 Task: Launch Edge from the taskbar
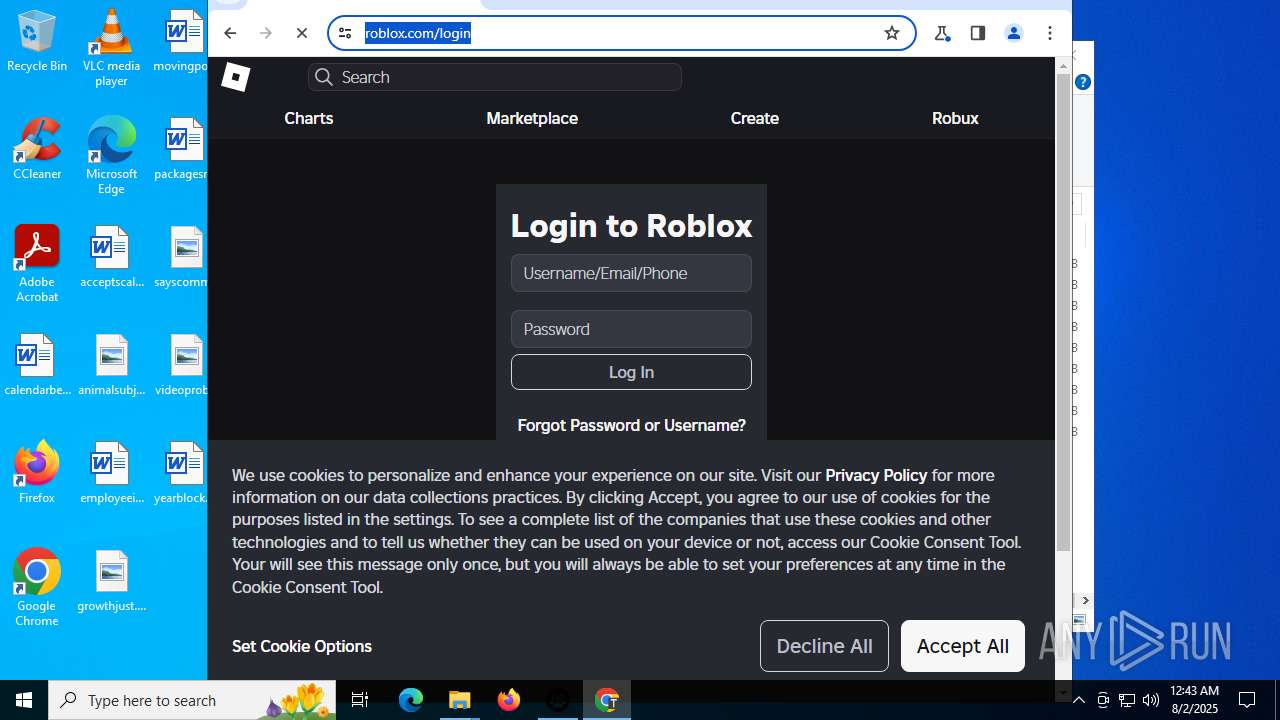(x=411, y=700)
